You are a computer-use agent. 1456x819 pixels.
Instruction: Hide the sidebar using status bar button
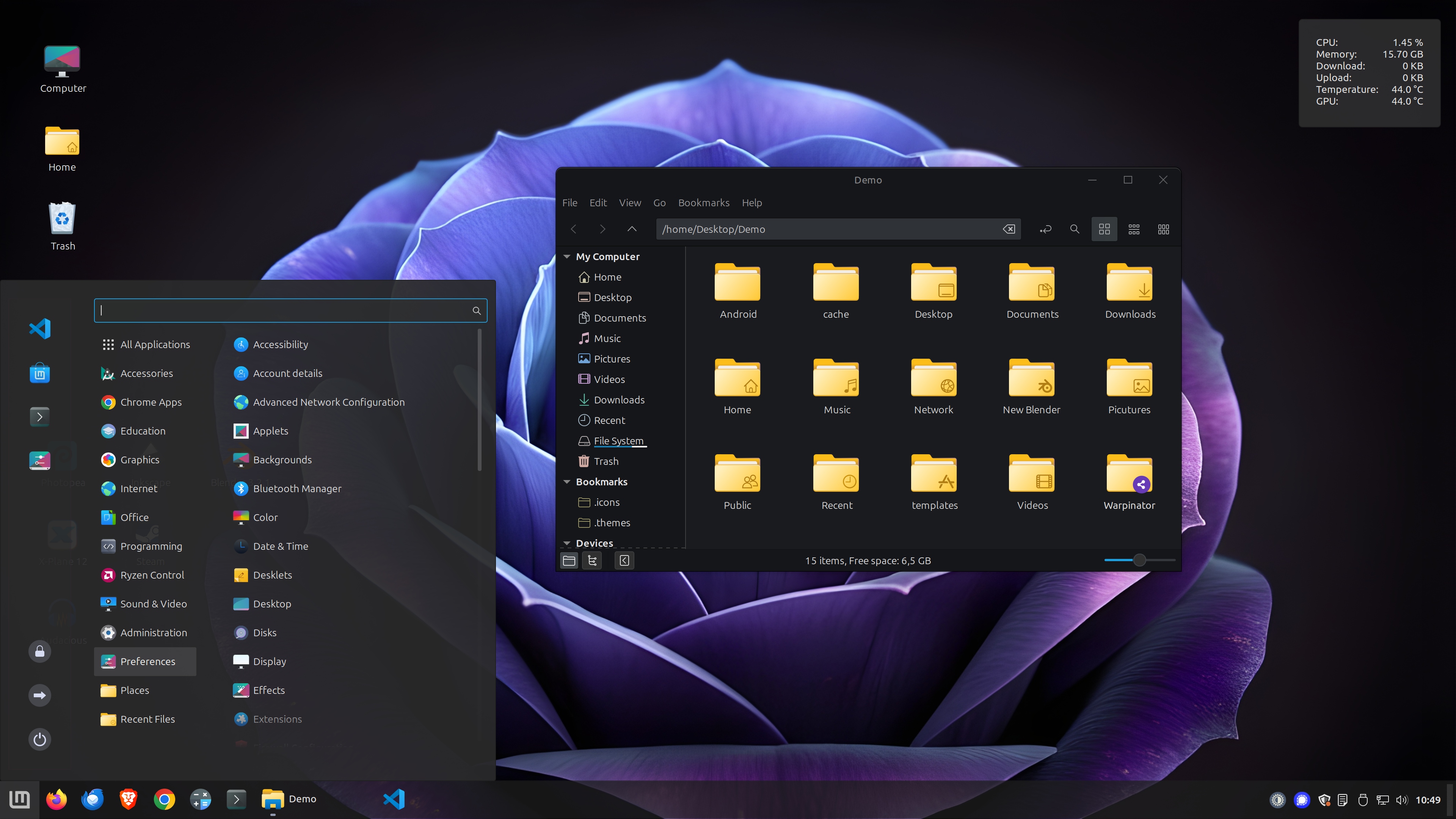click(x=624, y=560)
